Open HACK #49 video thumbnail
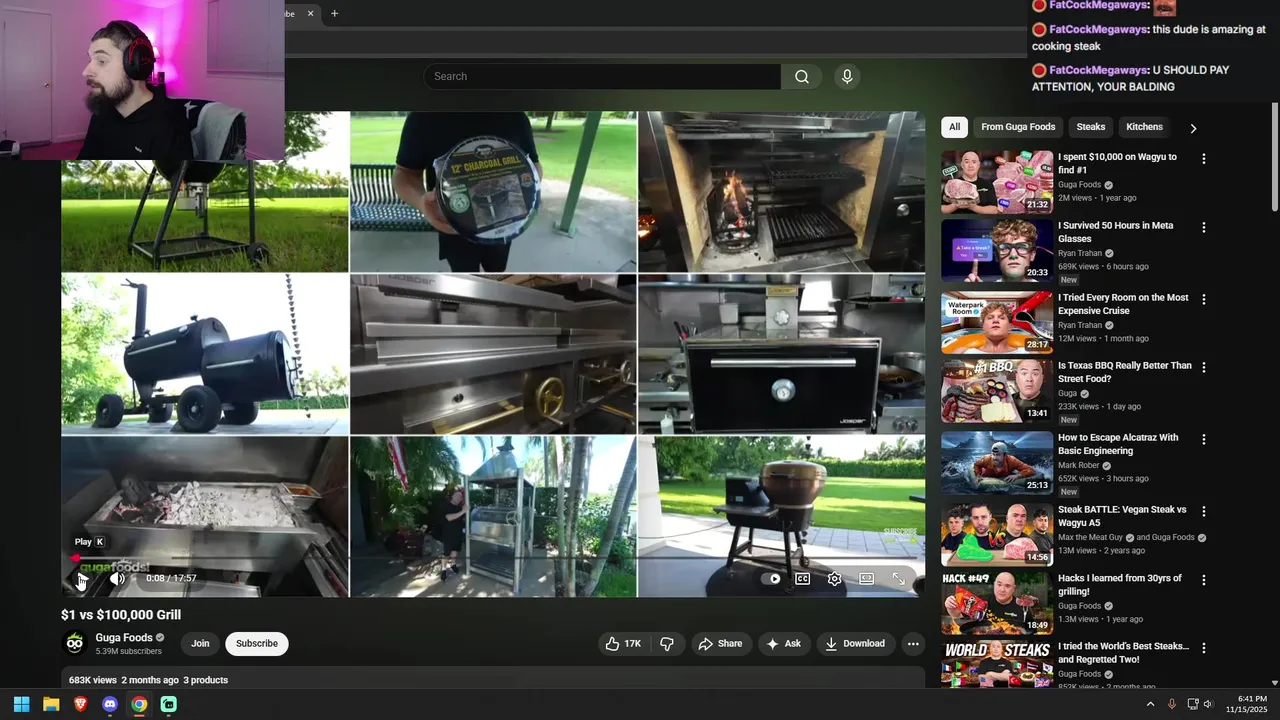 click(997, 603)
